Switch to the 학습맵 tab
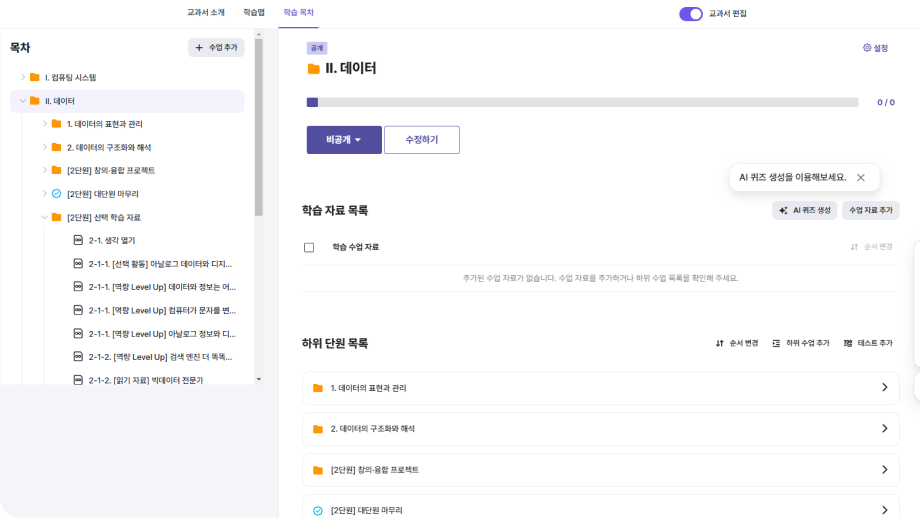The height and width of the screenshot is (518, 920). pyautogui.click(x=254, y=13)
